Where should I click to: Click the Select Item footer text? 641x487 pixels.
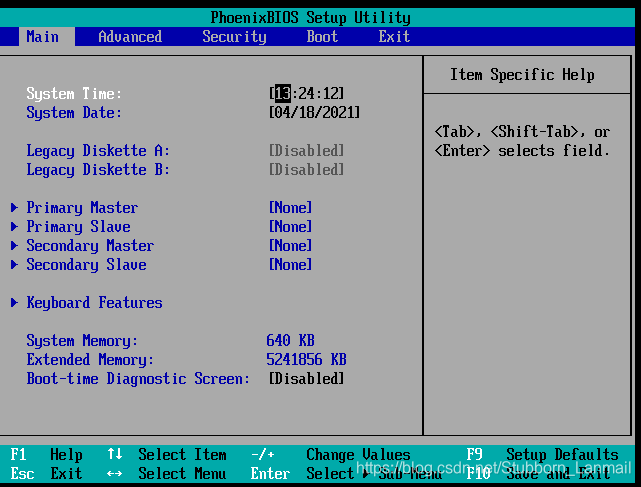pyautogui.click(x=182, y=455)
